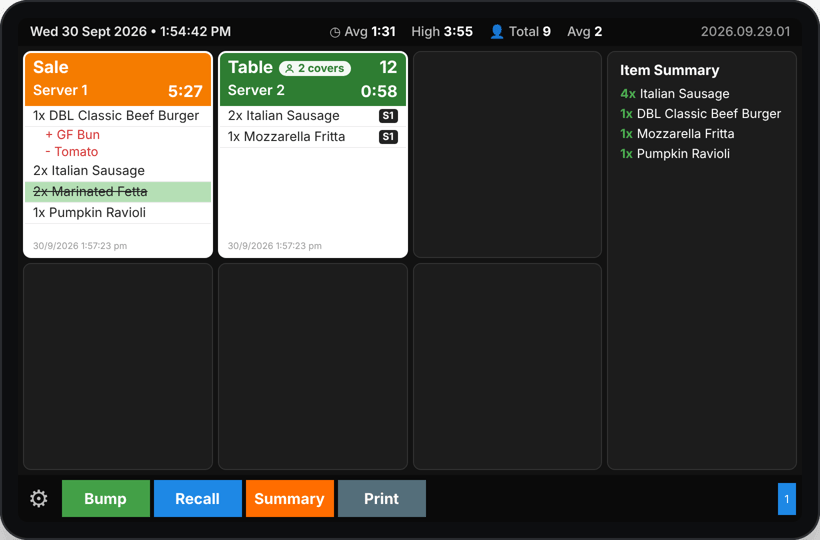Viewport: 820px width, 540px height.
Task: Toggle the Summary panel
Action: point(290,498)
